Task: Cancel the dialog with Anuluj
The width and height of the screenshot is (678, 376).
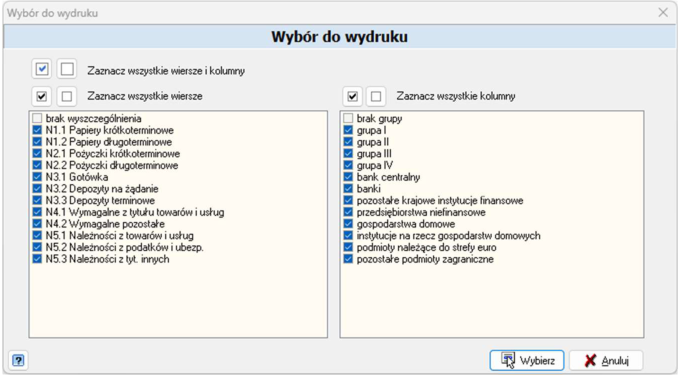Action: 606,360
